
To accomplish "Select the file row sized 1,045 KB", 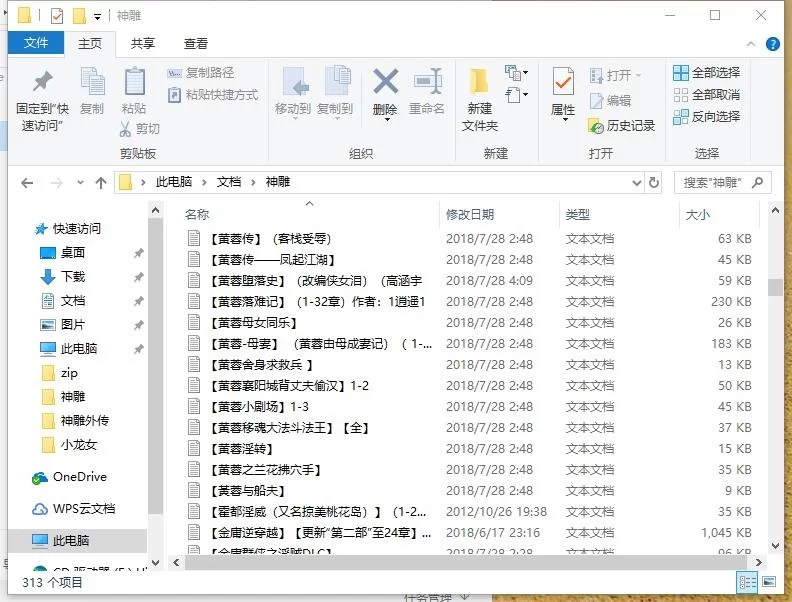I will point(469,533).
